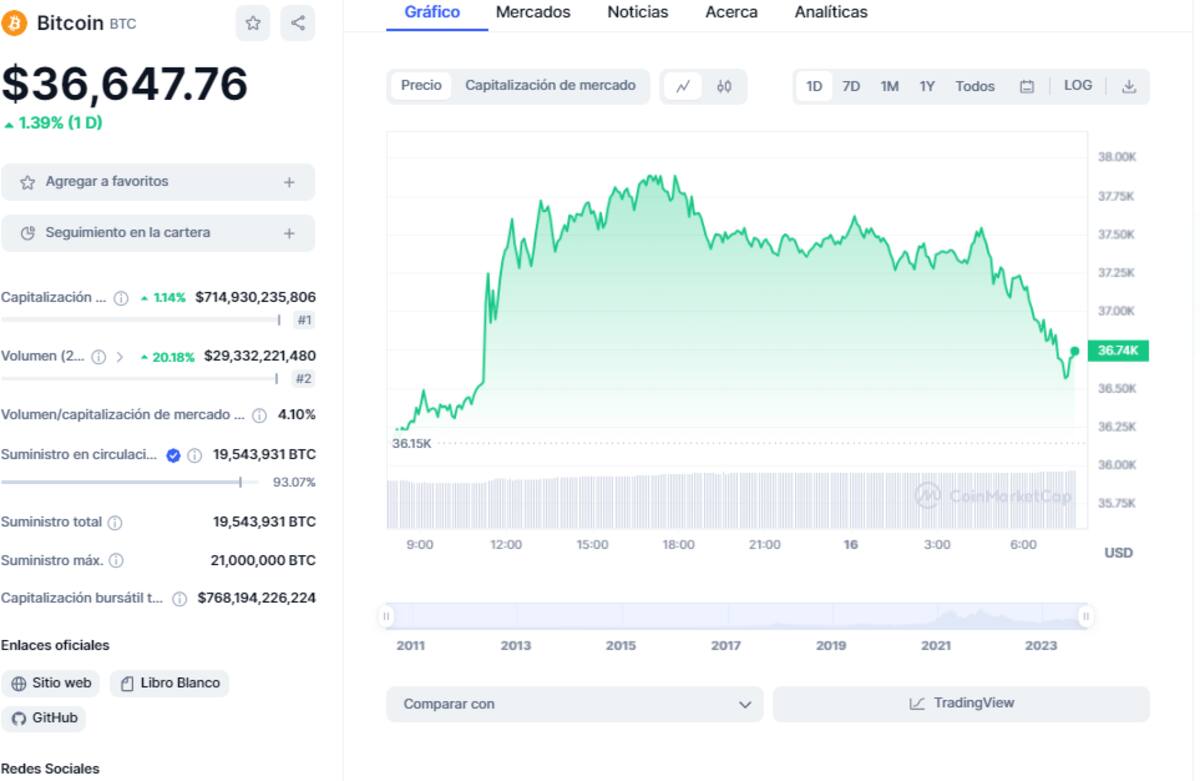Click the share icon beside Bitcoin title
1200x781 pixels.
(298, 23)
